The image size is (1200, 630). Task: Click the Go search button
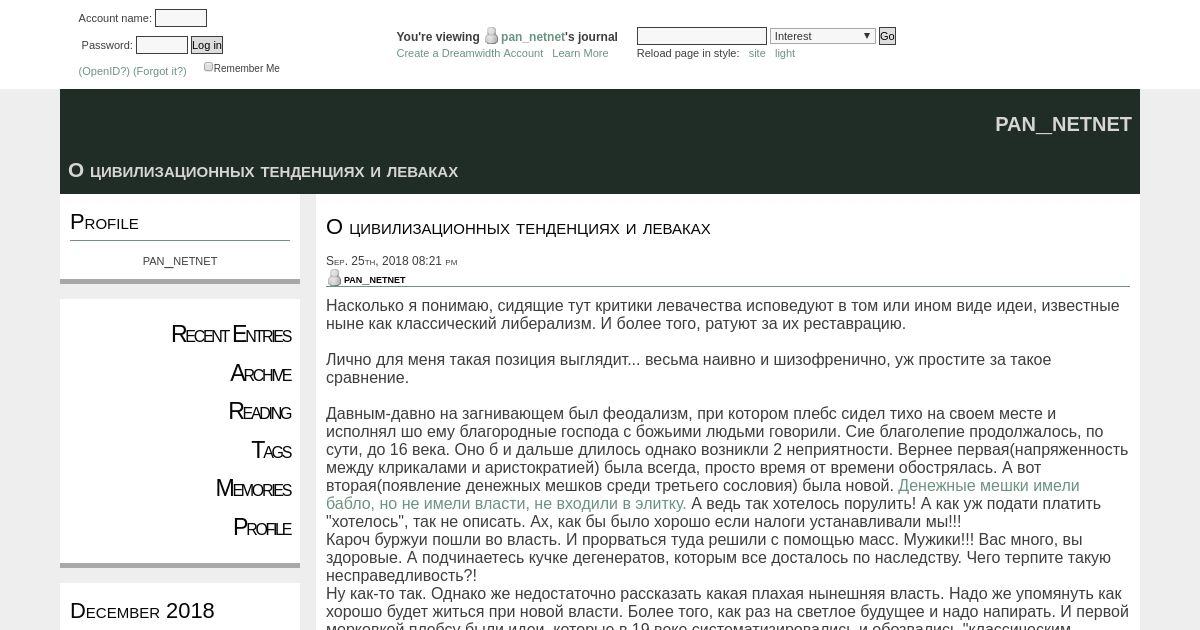click(x=887, y=36)
